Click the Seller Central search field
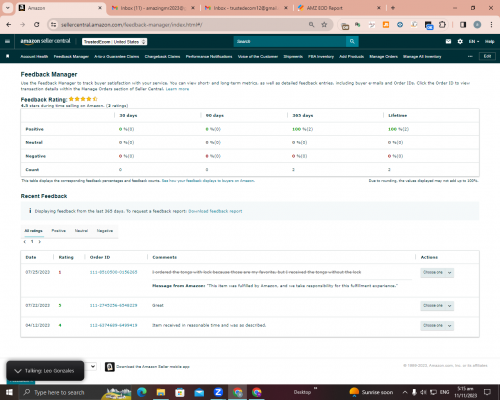 point(290,41)
